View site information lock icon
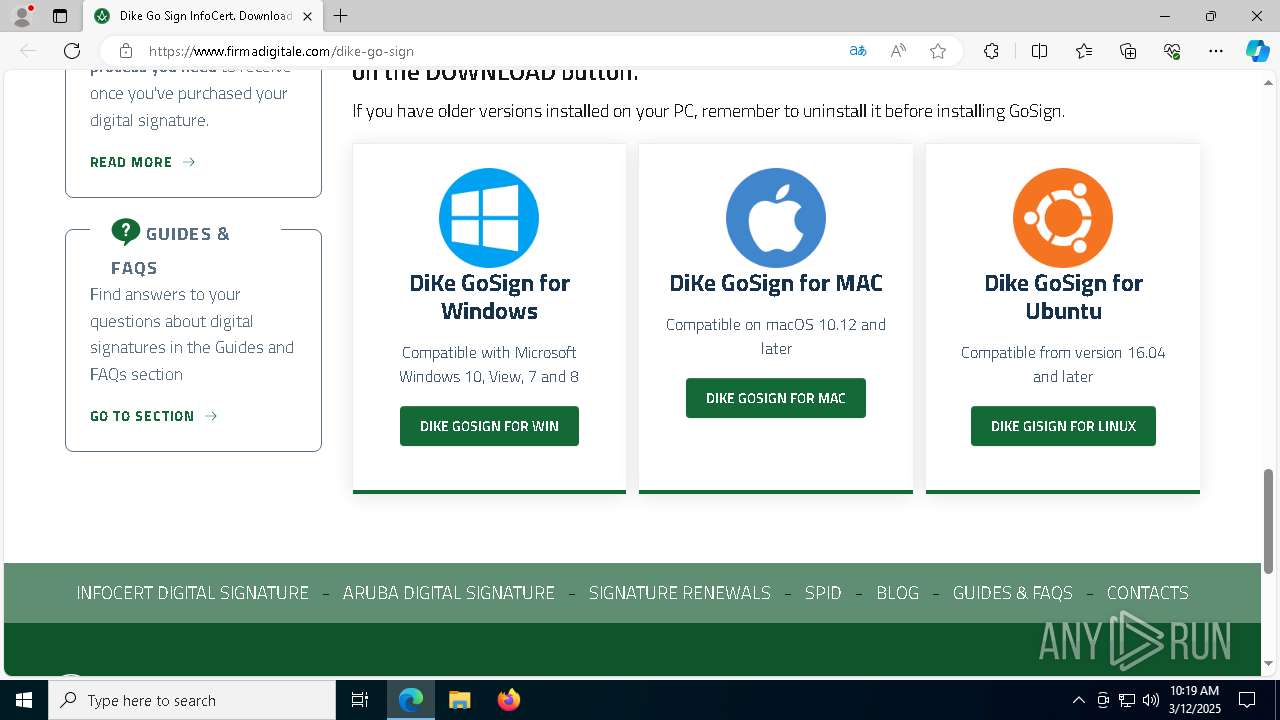1280x720 pixels. 126,51
